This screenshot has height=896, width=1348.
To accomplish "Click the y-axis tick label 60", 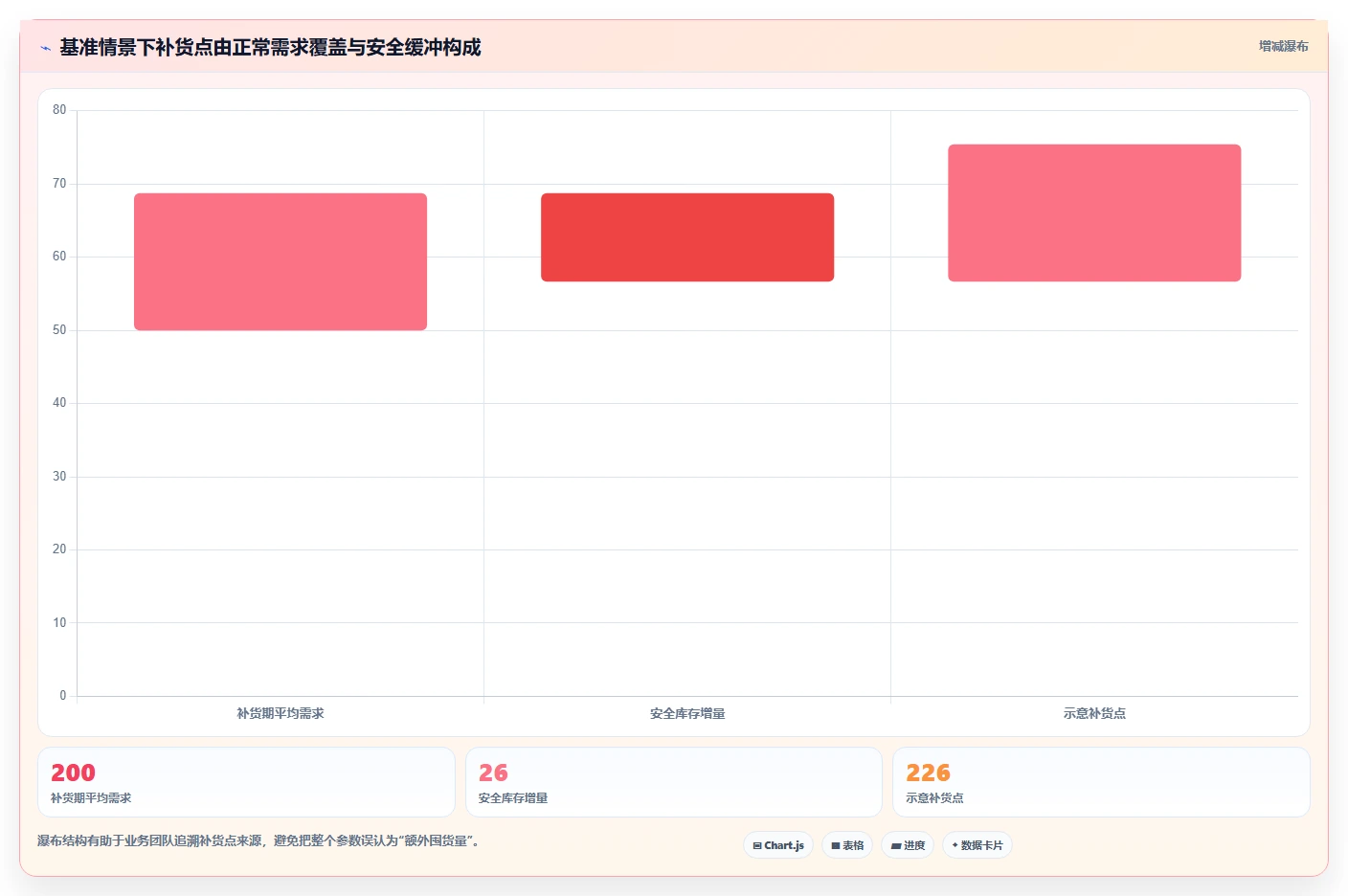I will click(59, 257).
